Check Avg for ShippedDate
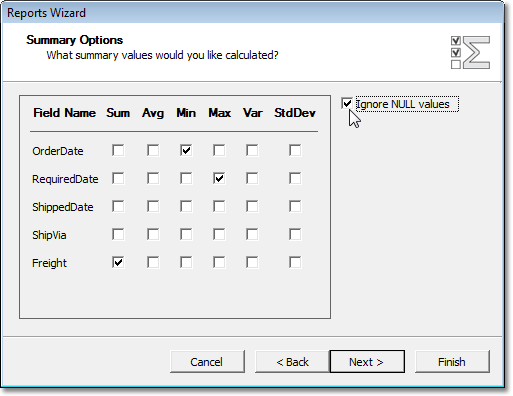Image resolution: width=513 pixels, height=396 pixels. [153, 206]
